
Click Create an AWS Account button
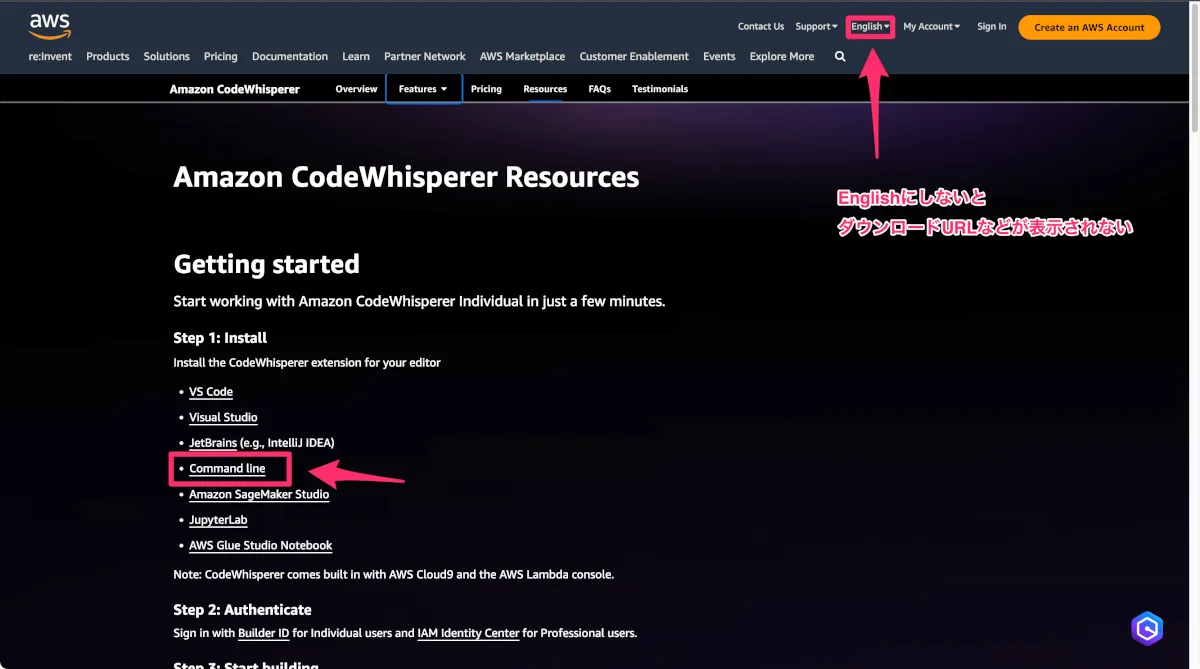coord(1089,27)
